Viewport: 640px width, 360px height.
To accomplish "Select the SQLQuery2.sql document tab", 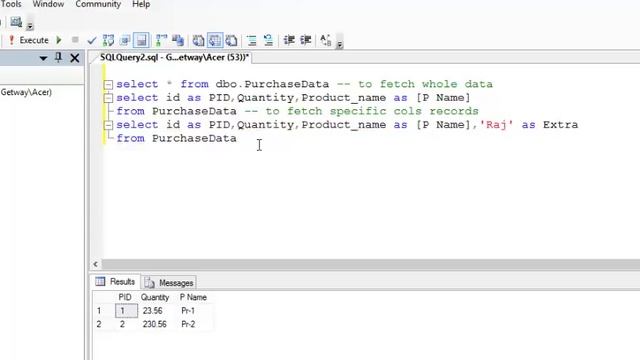I will point(174,58).
